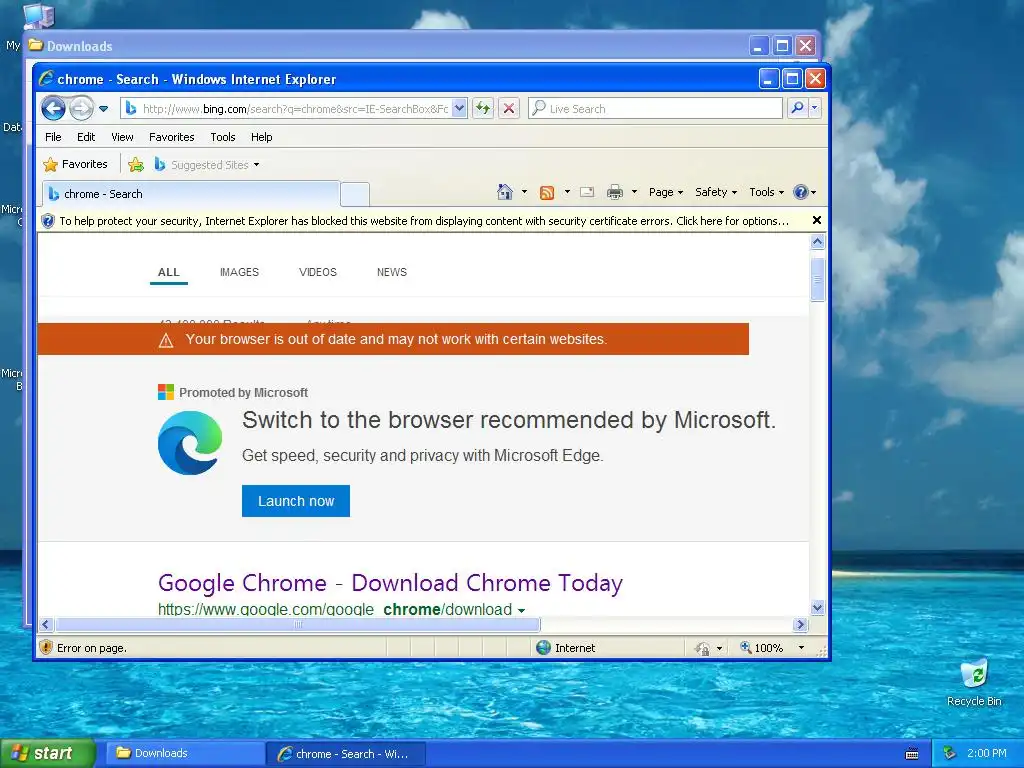Viewport: 1024px width, 768px height.
Task: Open the Recycle Bin desktop icon
Action: tap(974, 682)
